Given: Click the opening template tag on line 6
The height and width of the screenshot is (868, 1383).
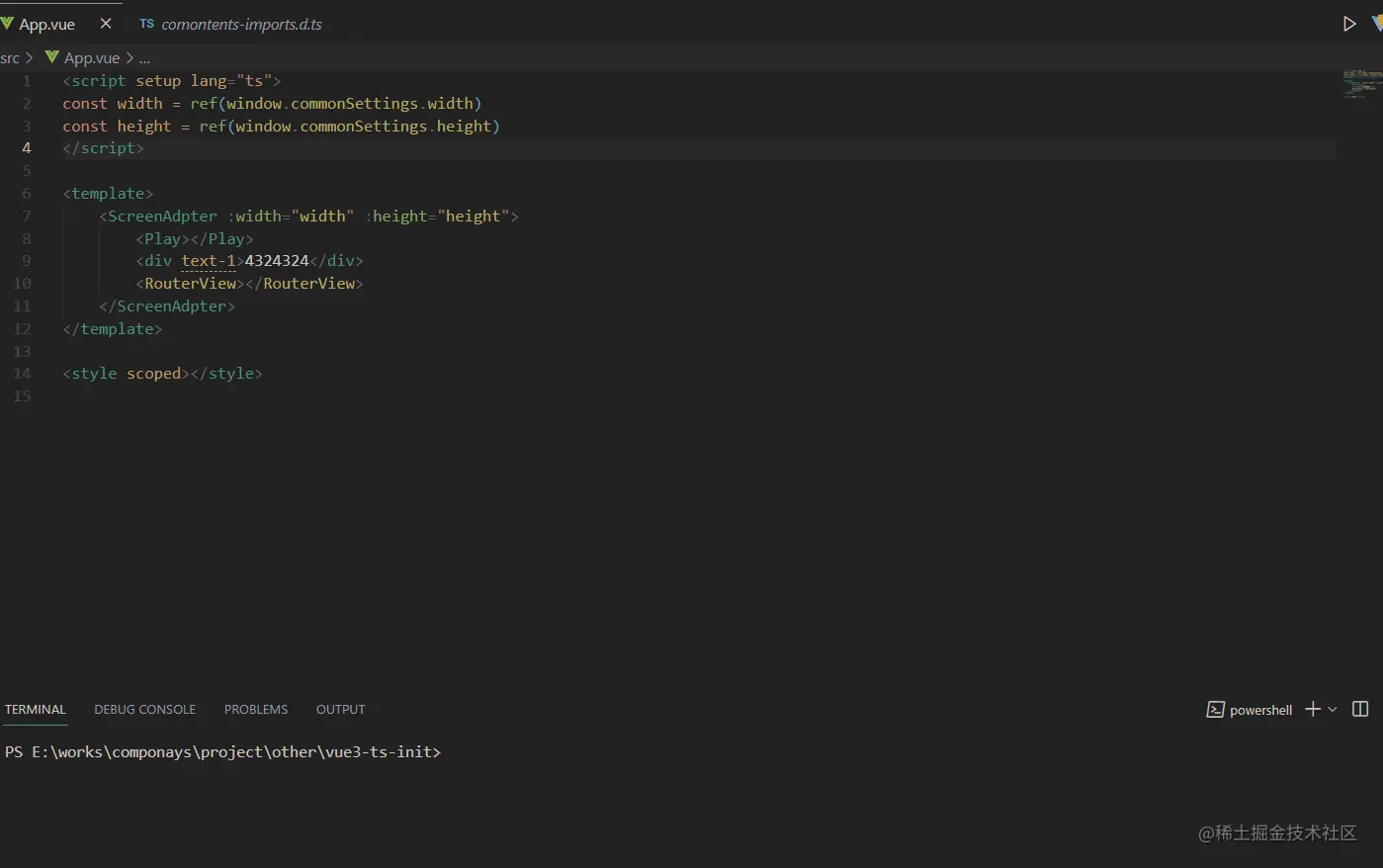Looking at the screenshot, I should coord(108,194).
